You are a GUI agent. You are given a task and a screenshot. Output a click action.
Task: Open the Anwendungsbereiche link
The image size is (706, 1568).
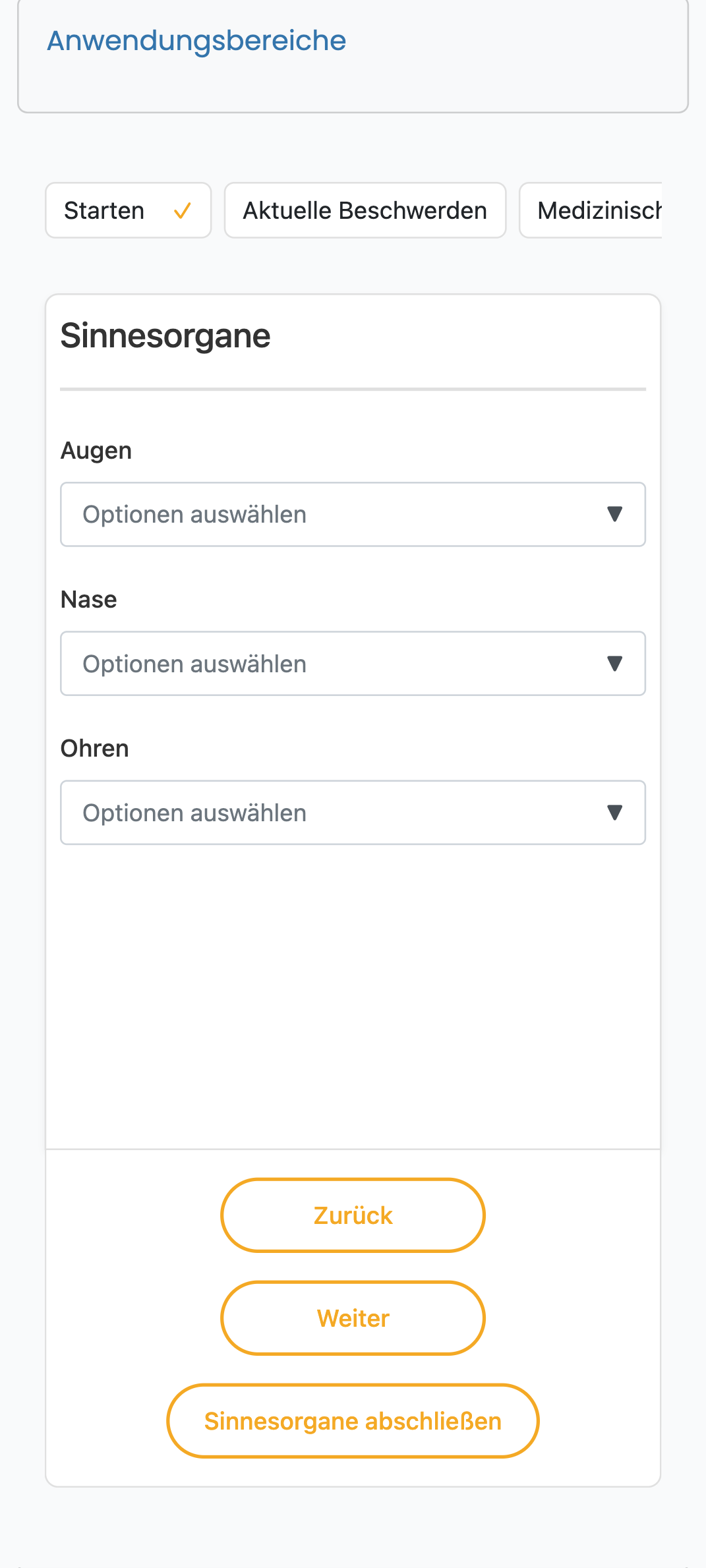tap(196, 41)
